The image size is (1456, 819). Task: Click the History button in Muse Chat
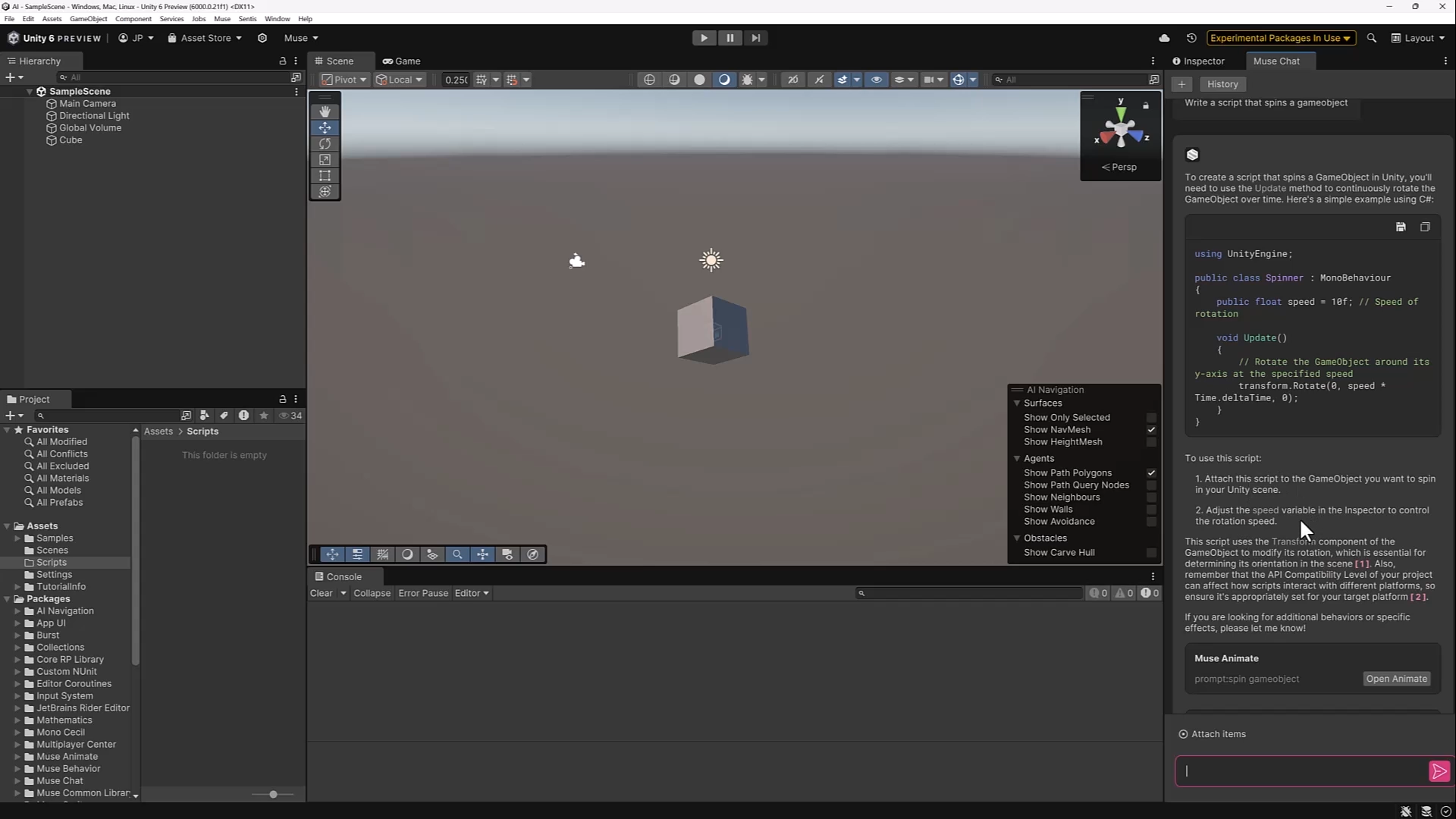point(1222,84)
